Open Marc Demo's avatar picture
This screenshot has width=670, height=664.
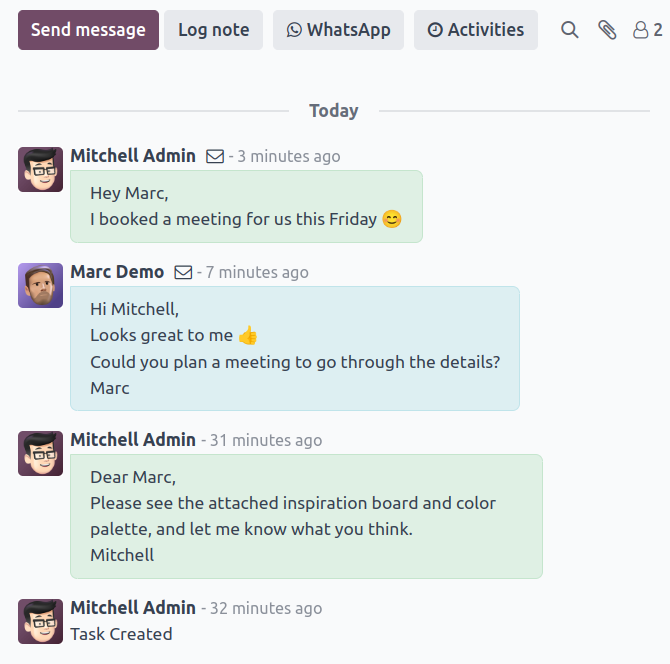[41, 285]
